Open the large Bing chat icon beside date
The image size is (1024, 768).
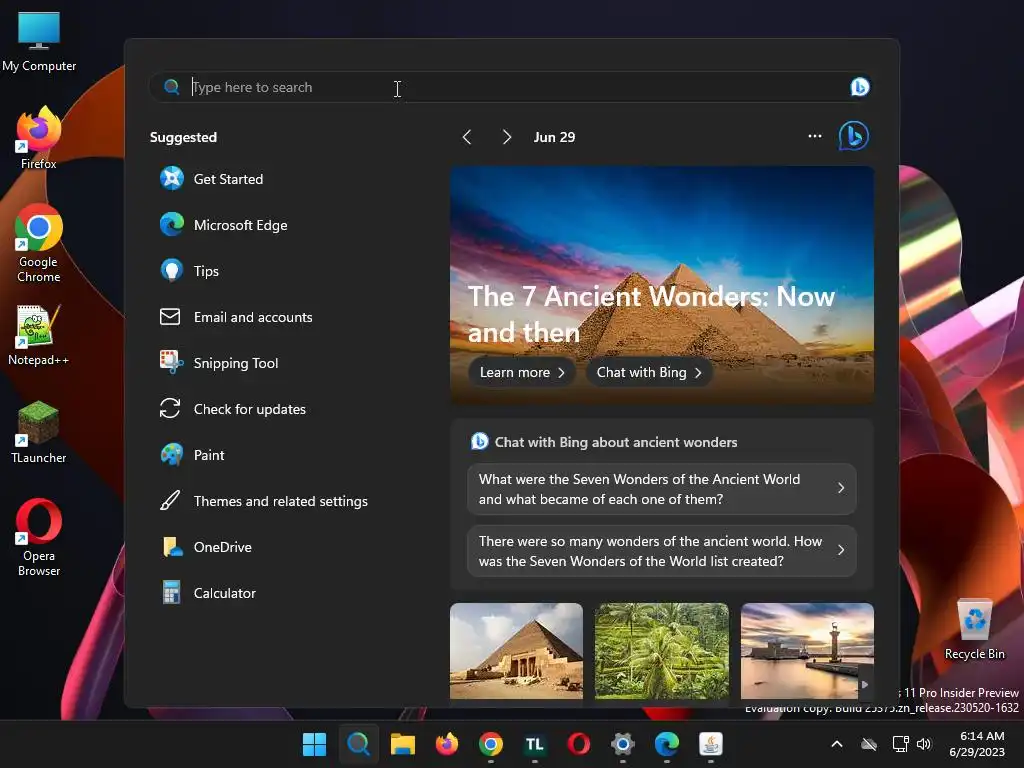(854, 136)
